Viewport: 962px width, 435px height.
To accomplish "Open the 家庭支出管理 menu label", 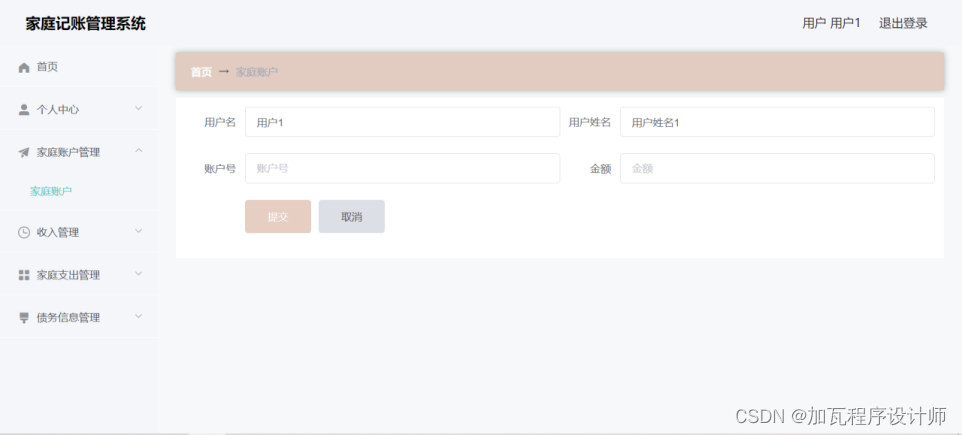I will tap(68, 275).
